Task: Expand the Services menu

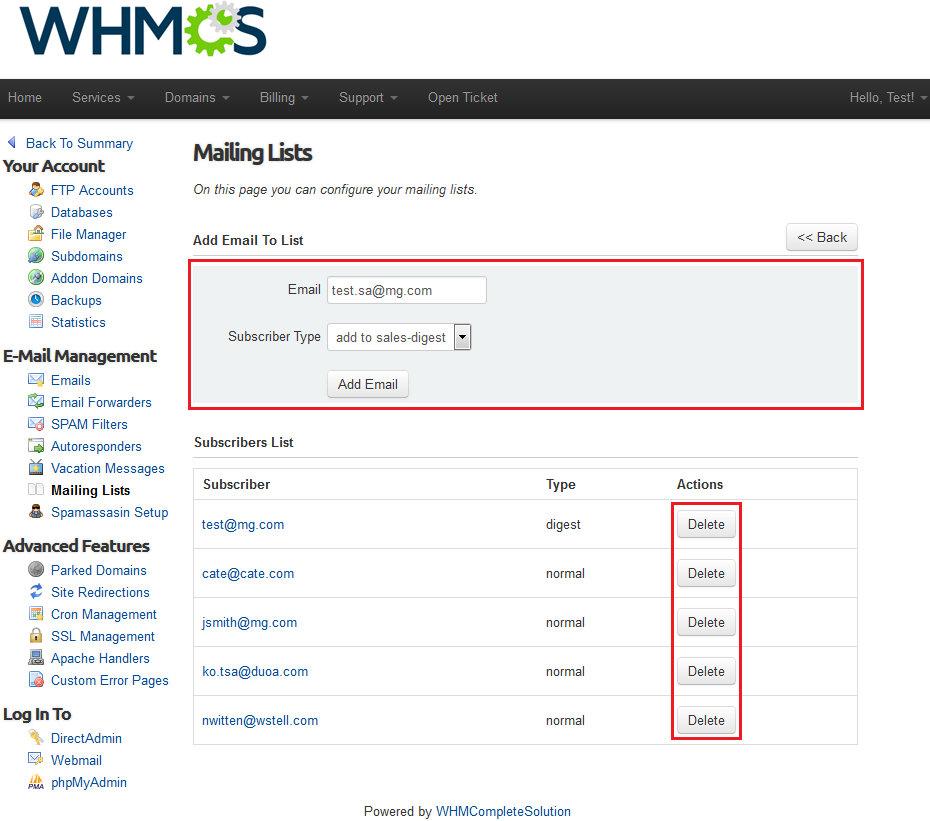Action: click(103, 98)
